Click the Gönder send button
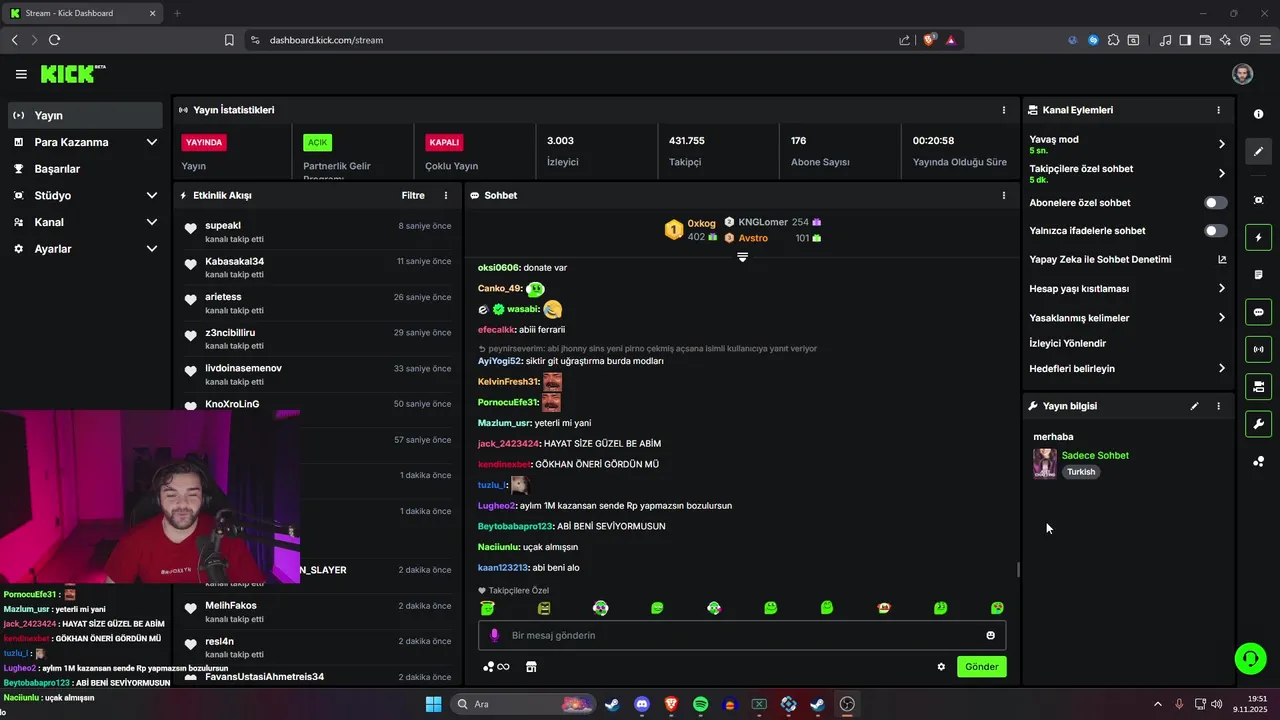Image resolution: width=1280 pixels, height=720 pixels. 981,667
